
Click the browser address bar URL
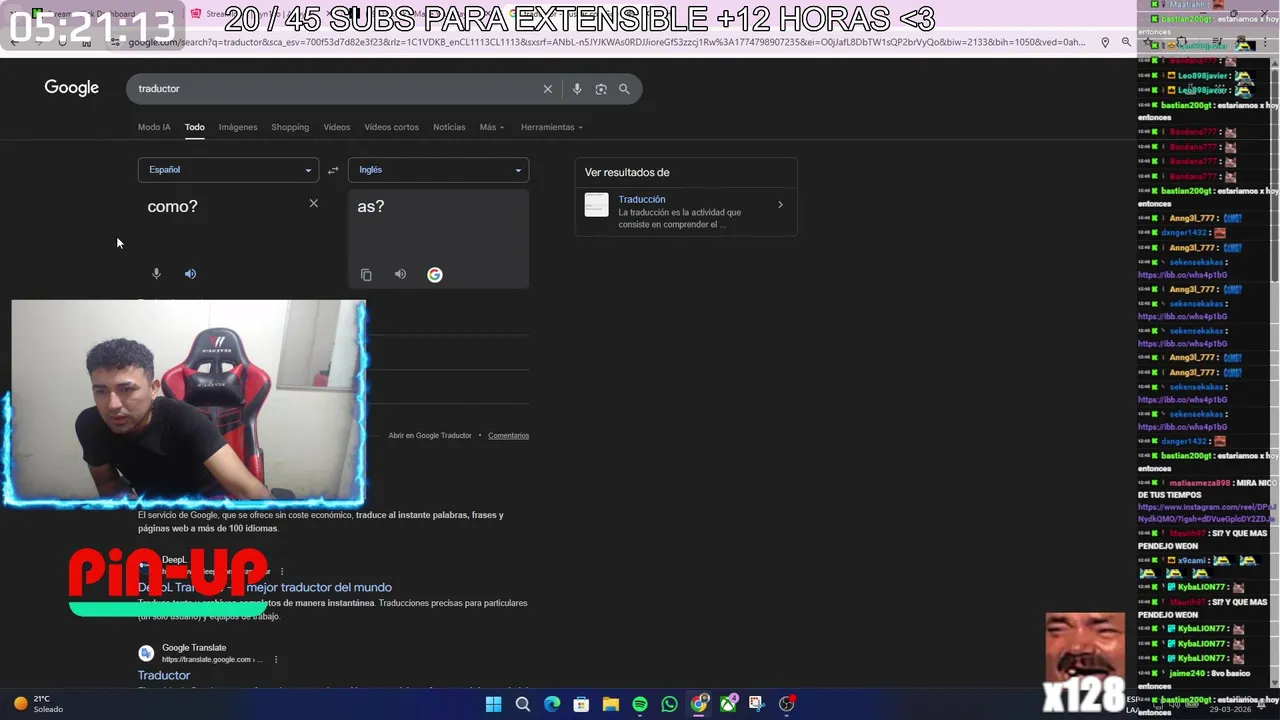[606, 42]
